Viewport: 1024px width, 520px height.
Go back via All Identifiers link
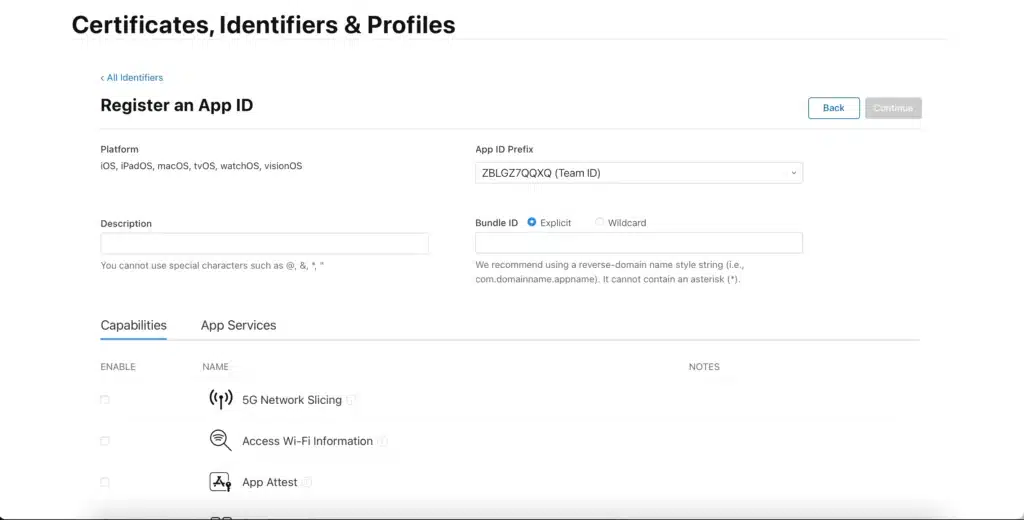click(132, 77)
